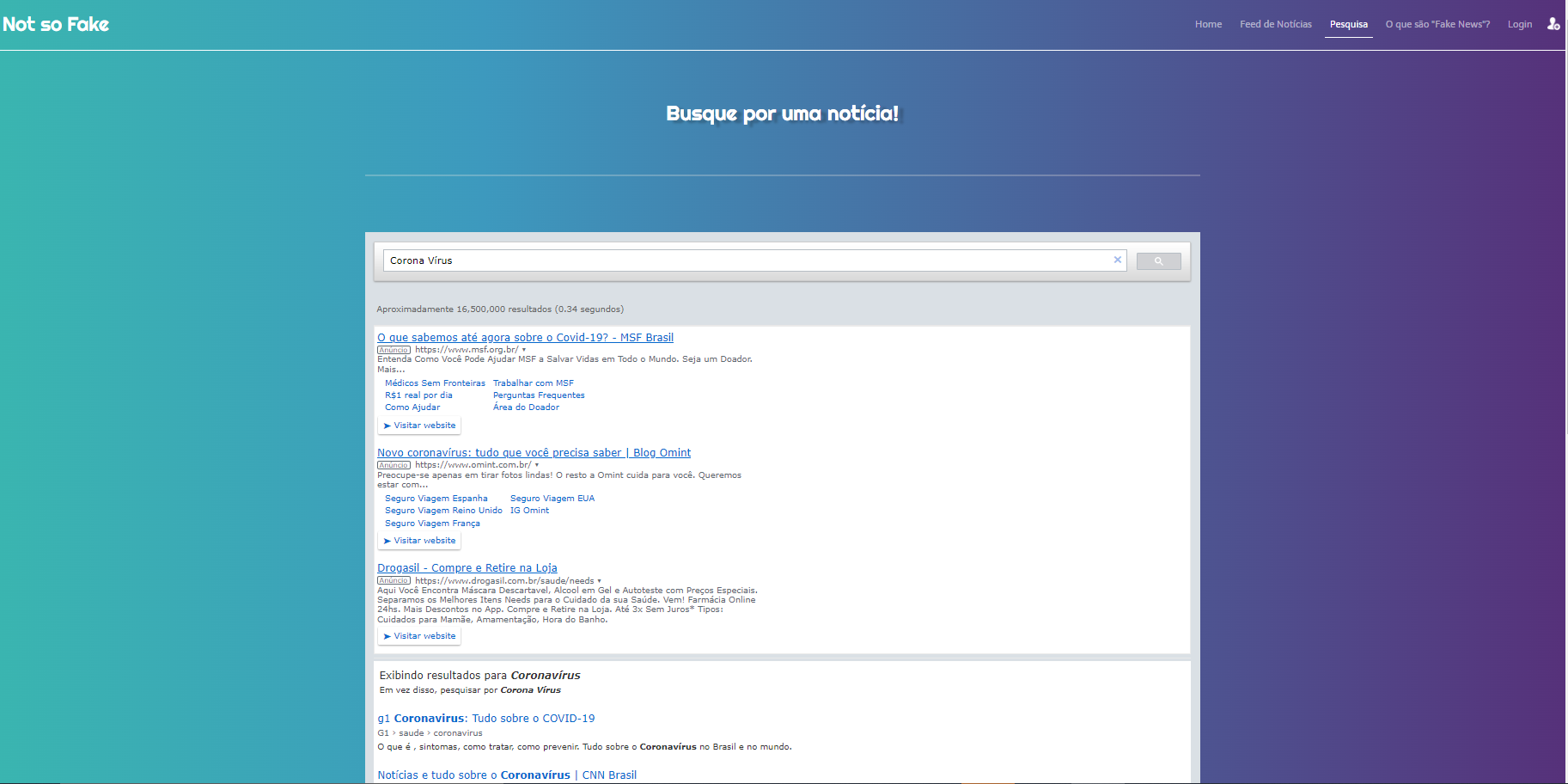The image size is (1568, 784).
Task: Go to Feed de Notícias
Action: [1275, 24]
